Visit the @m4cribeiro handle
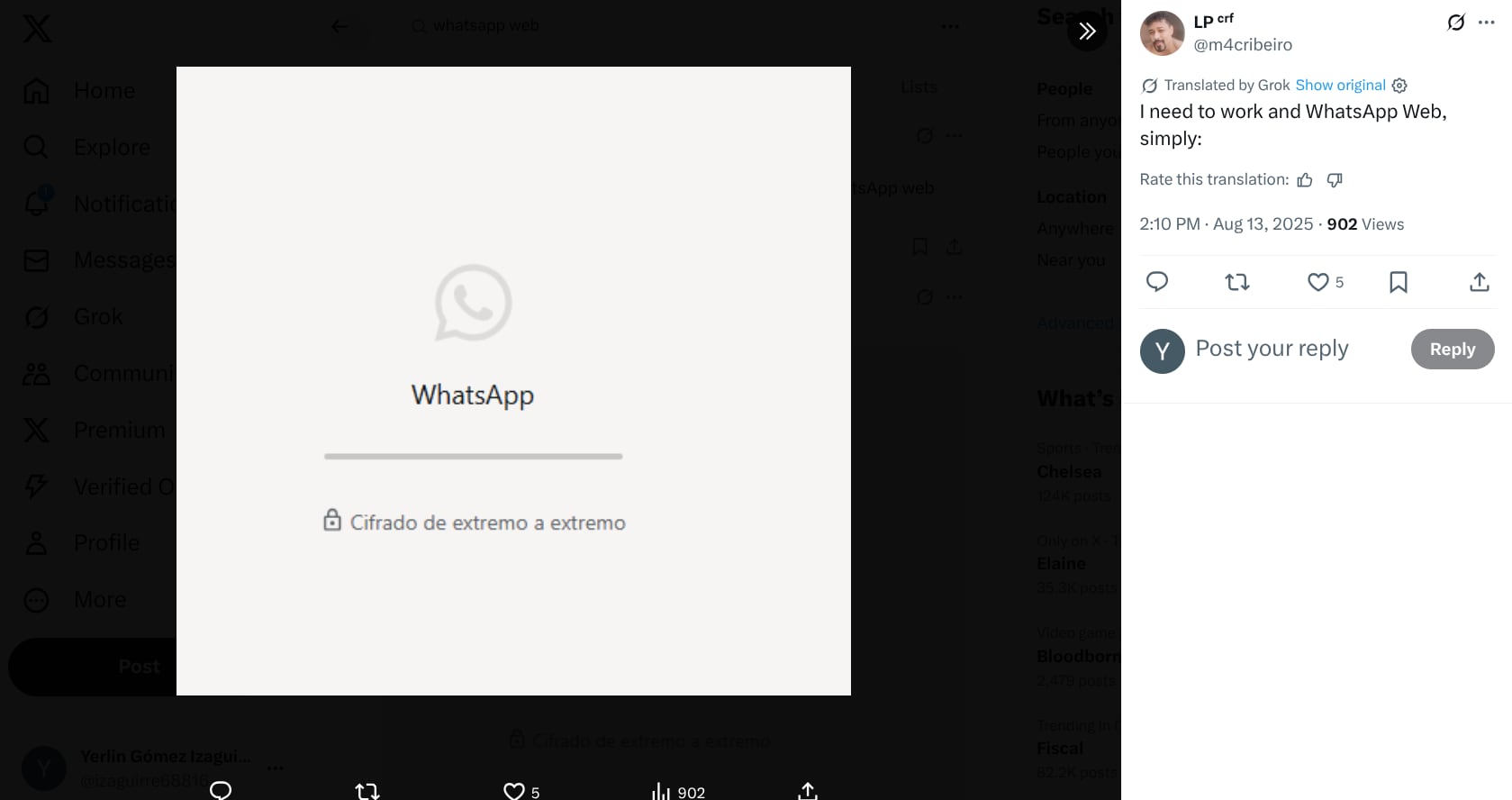The image size is (1512, 800). tap(1243, 45)
